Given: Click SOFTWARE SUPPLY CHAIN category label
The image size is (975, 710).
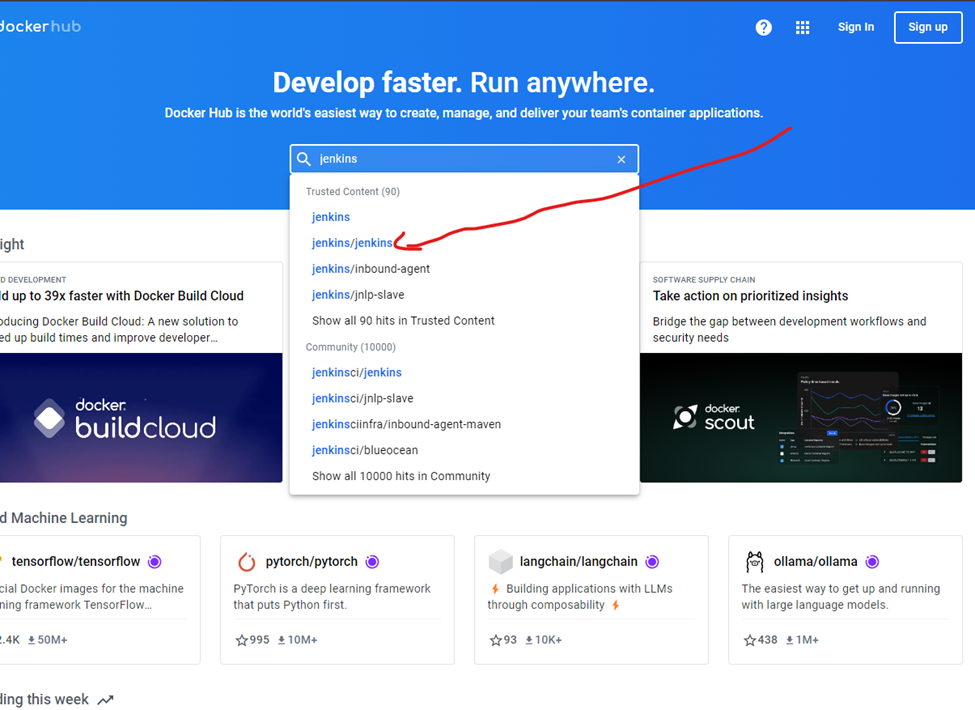Looking at the screenshot, I should pyautogui.click(x=704, y=280).
